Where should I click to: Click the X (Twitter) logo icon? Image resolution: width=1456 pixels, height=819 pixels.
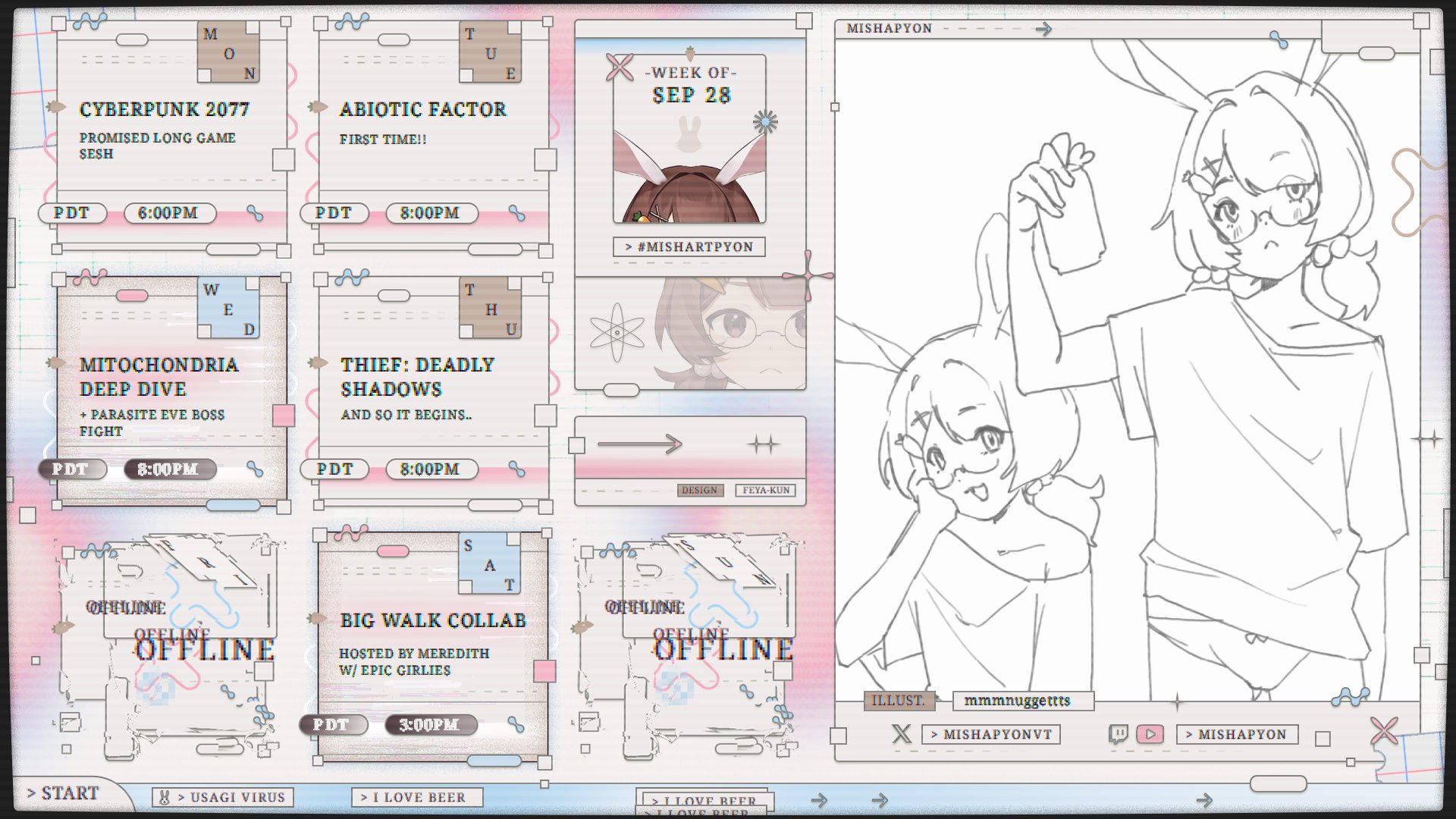tap(901, 733)
